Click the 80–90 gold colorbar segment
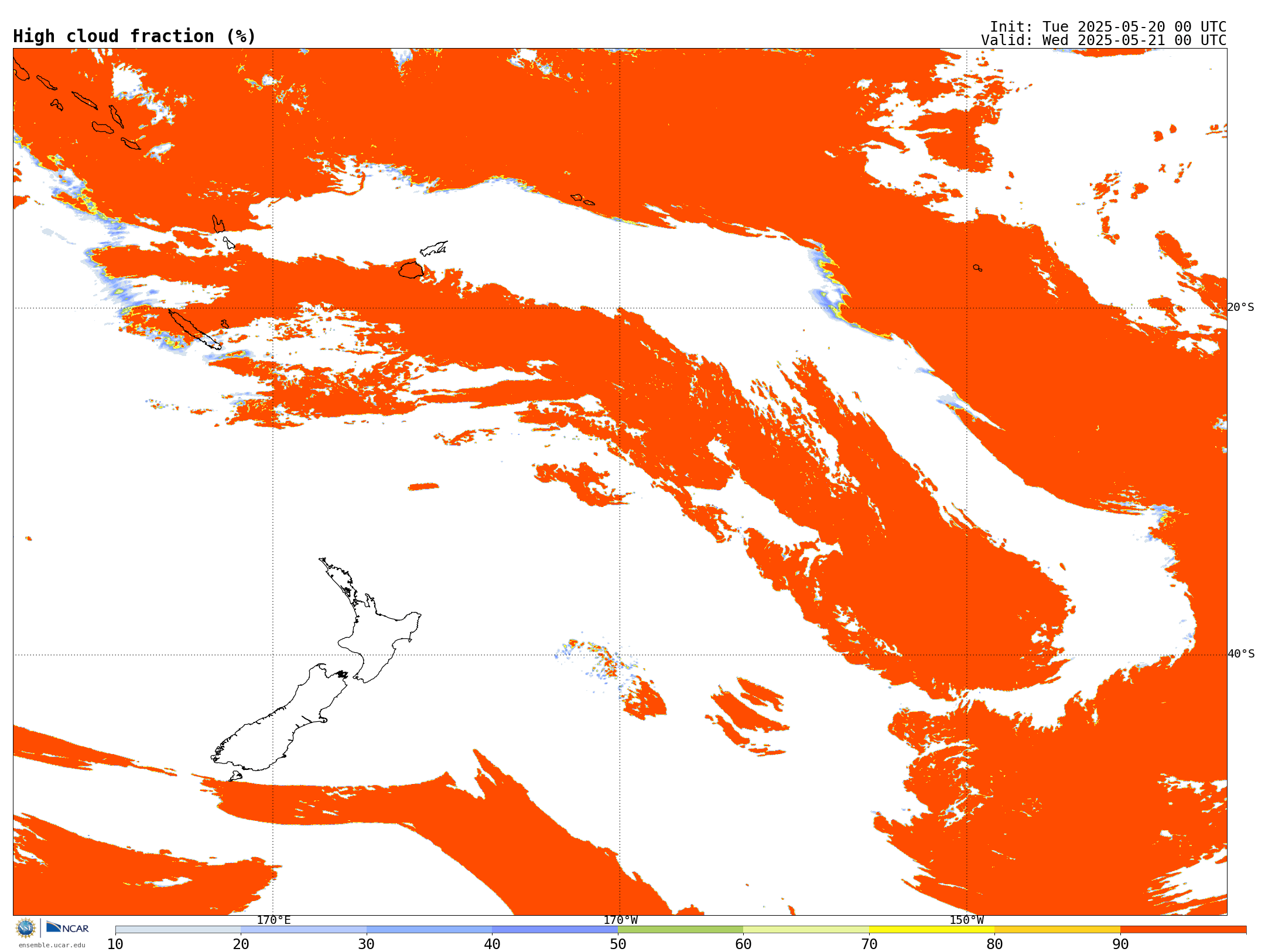1265x952 pixels. pos(1057,930)
